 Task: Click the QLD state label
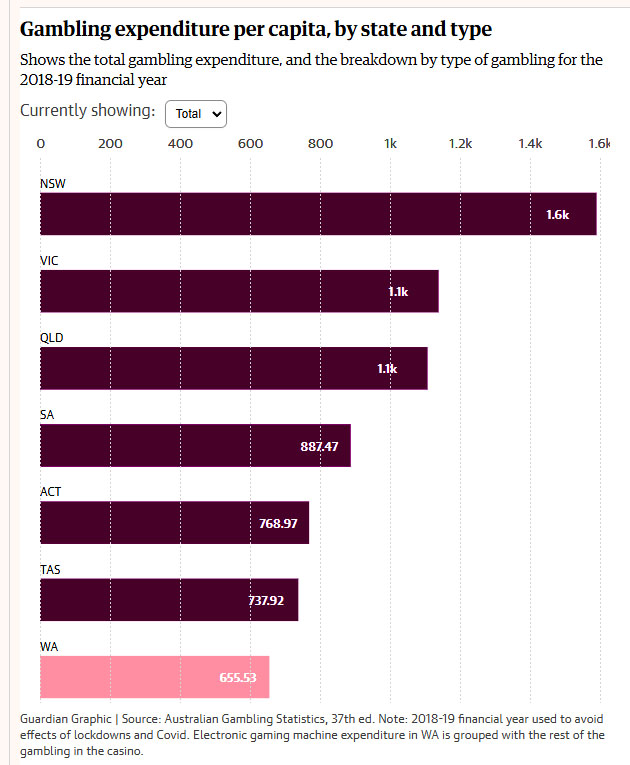[51, 338]
